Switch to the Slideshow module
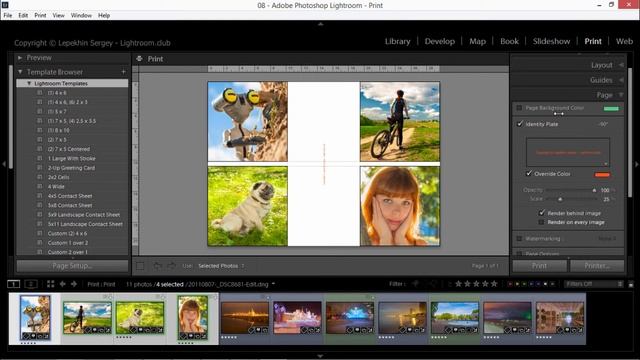 [x=551, y=41]
